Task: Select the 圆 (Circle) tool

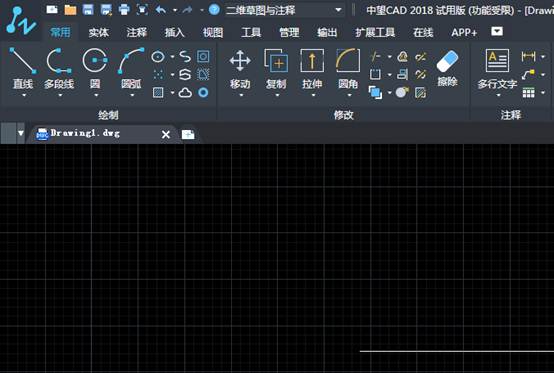Action: click(x=95, y=69)
